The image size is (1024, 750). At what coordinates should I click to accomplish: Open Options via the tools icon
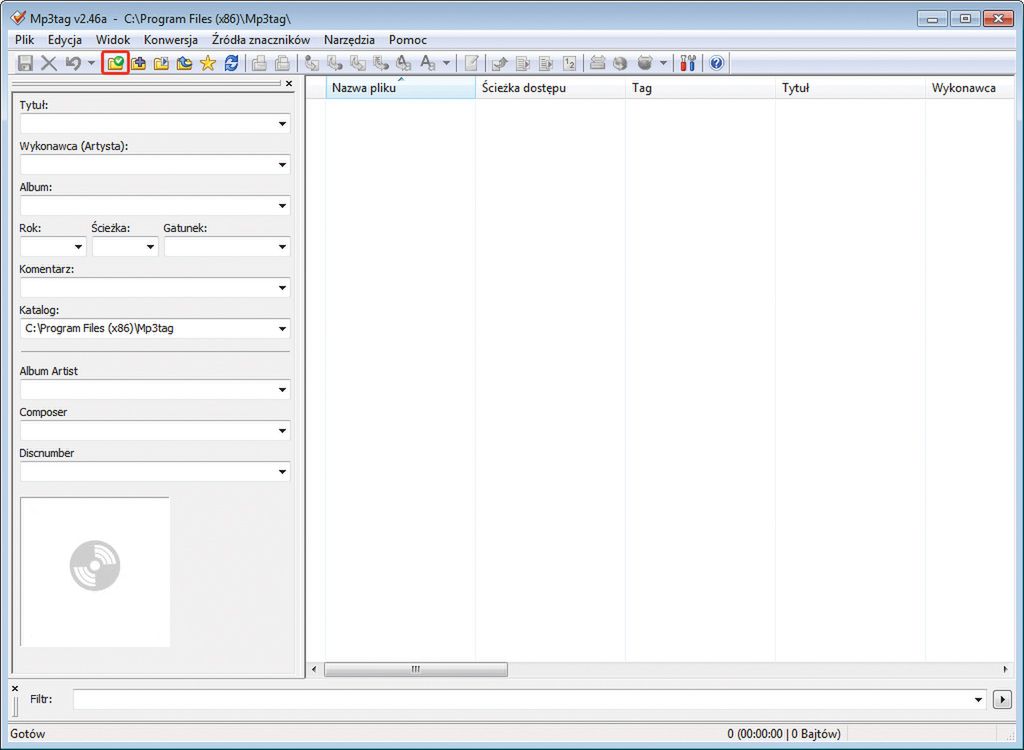click(688, 63)
